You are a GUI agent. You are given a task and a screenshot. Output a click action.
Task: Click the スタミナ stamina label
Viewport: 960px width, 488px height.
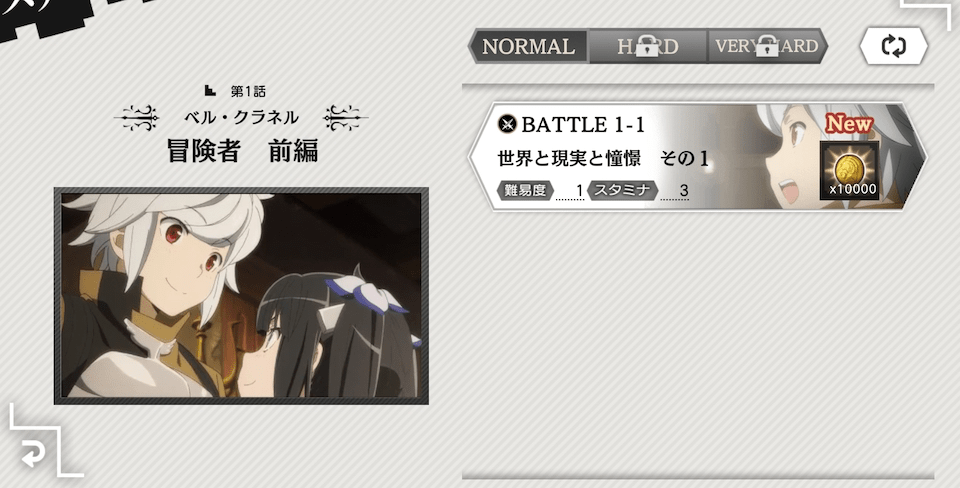623,190
